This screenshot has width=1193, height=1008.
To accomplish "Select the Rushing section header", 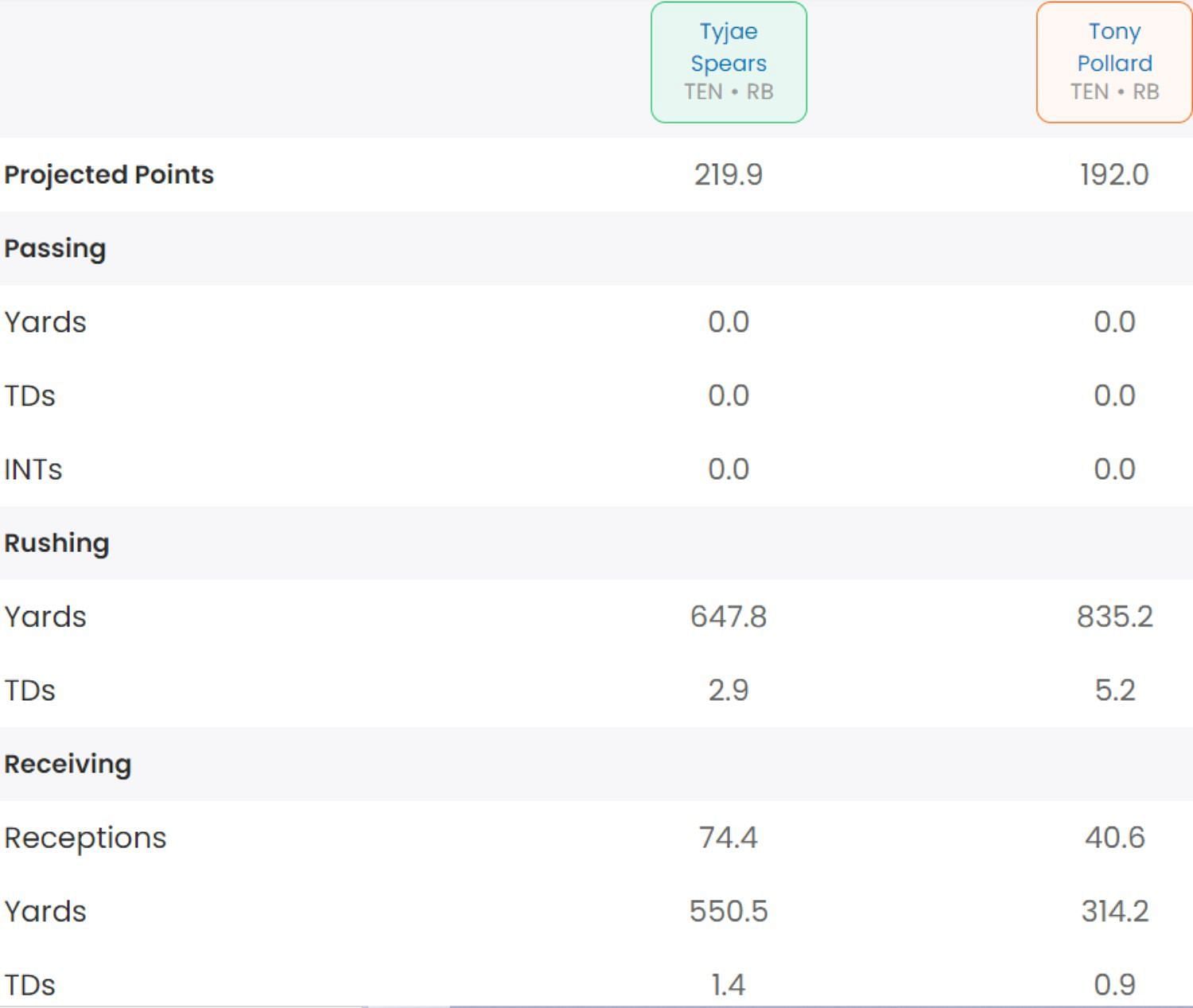I will point(56,543).
